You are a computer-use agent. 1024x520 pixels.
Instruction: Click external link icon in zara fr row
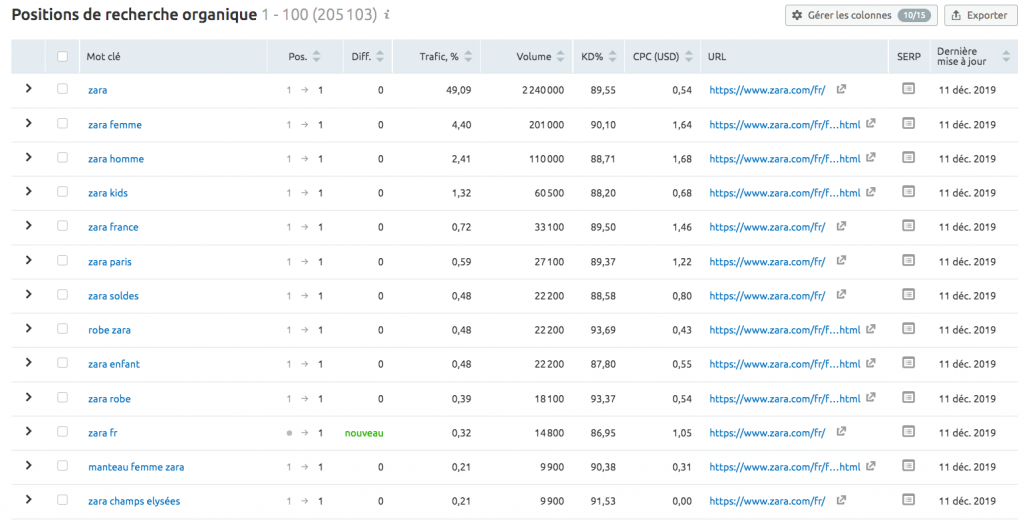click(x=841, y=431)
